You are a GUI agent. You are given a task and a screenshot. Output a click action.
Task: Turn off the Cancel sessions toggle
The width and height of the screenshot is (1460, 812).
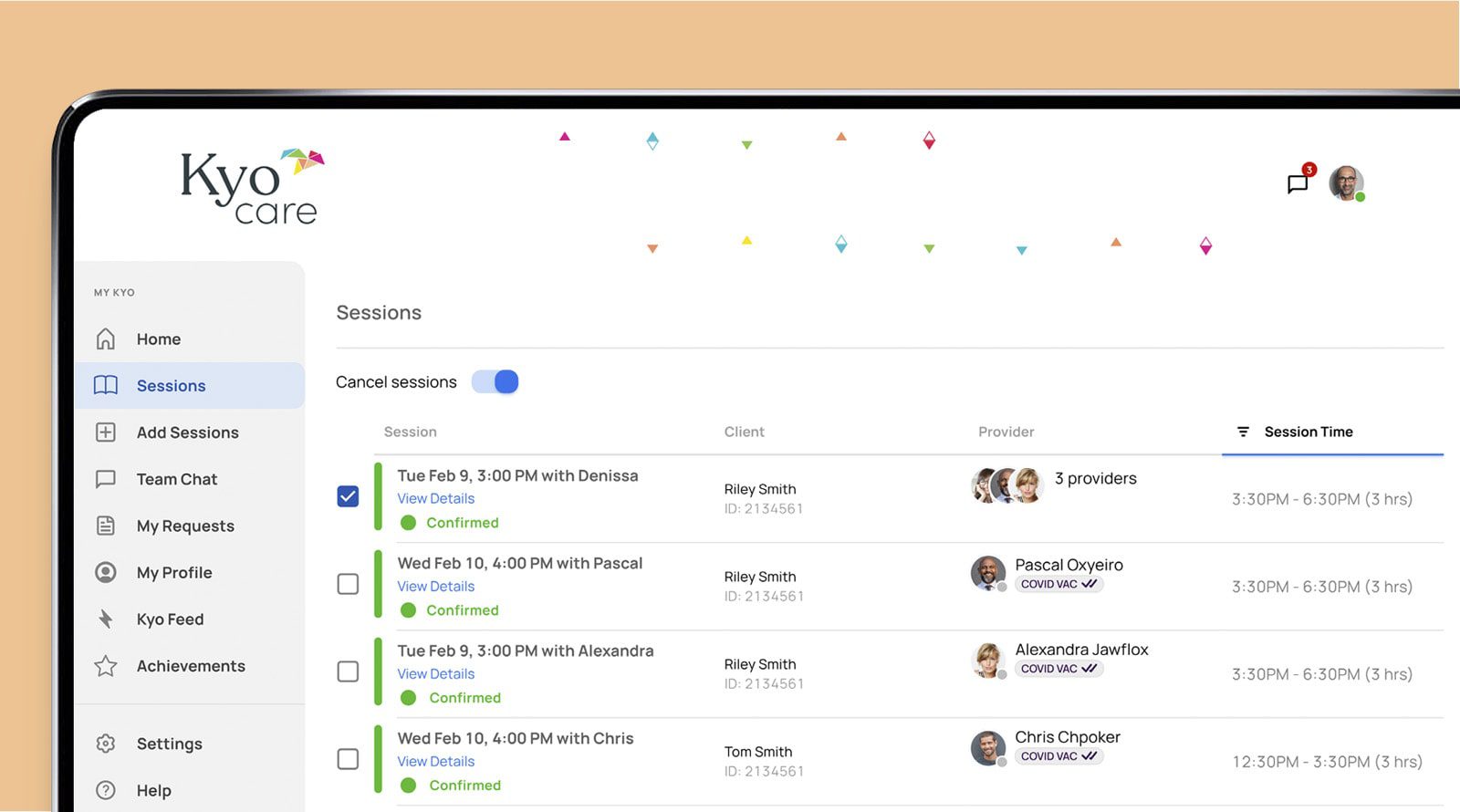pos(495,382)
